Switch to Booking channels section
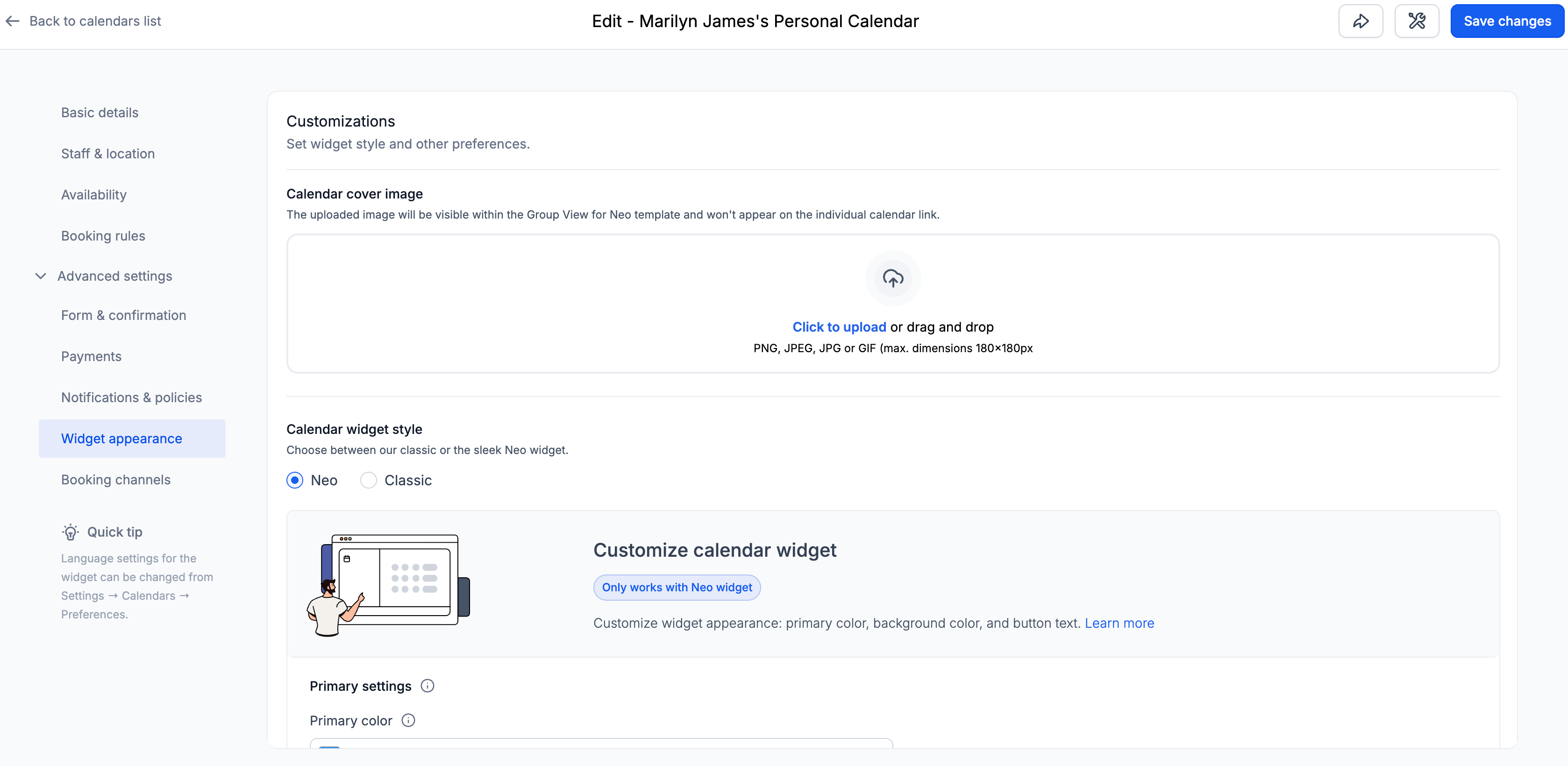This screenshot has height=766, width=1568. [x=116, y=479]
